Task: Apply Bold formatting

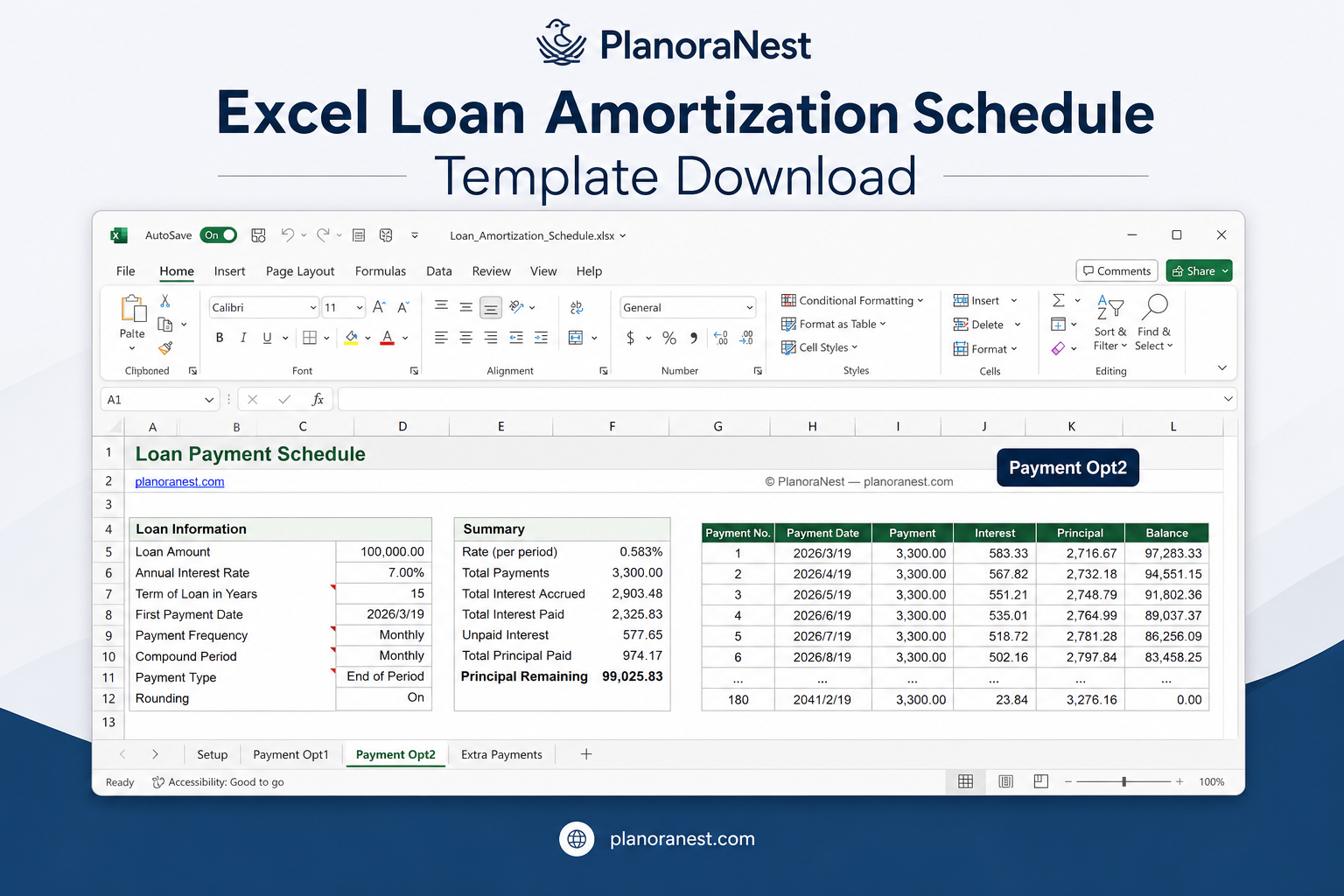Action: pyautogui.click(x=220, y=338)
